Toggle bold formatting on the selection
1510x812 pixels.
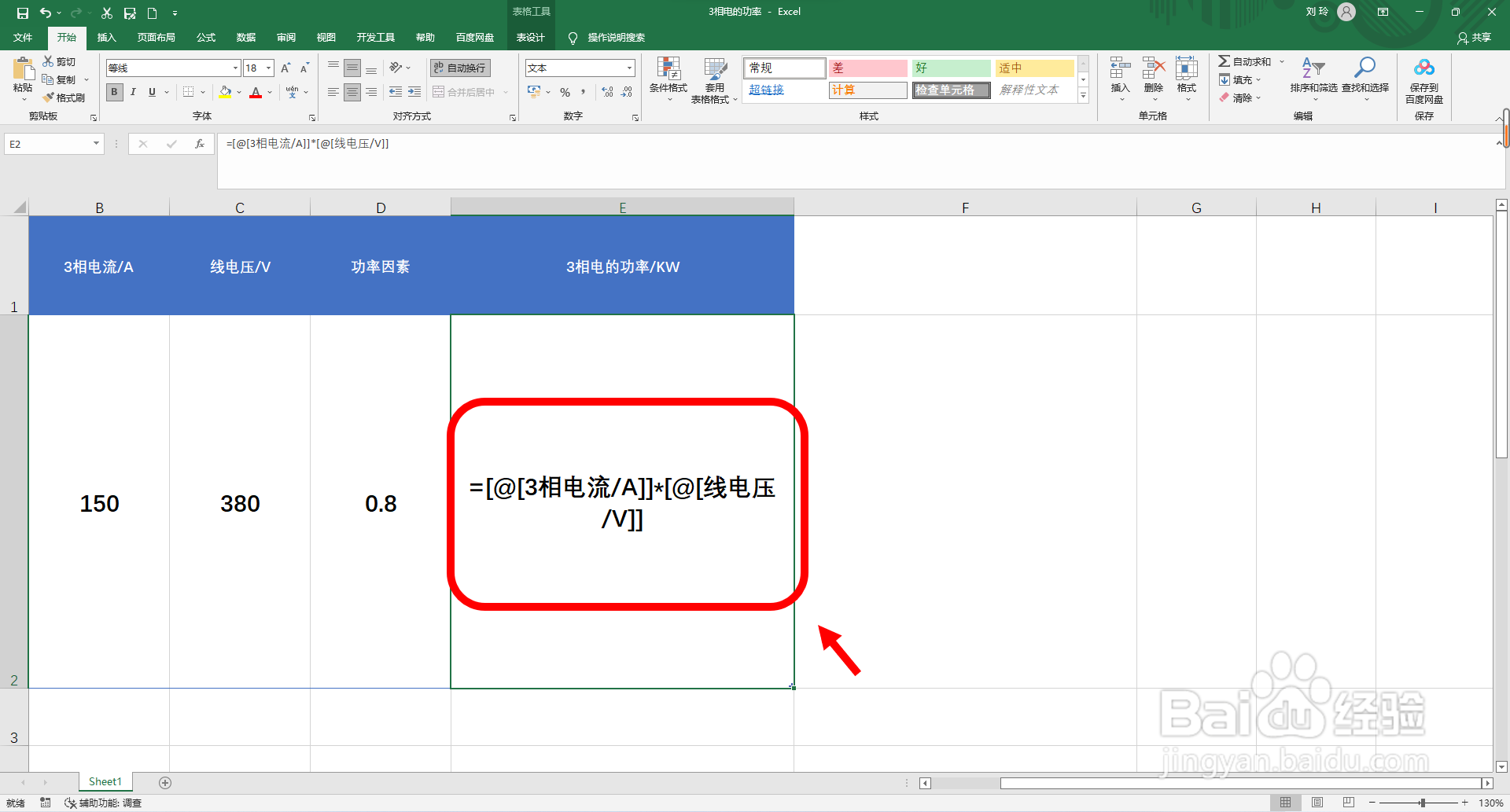click(114, 92)
